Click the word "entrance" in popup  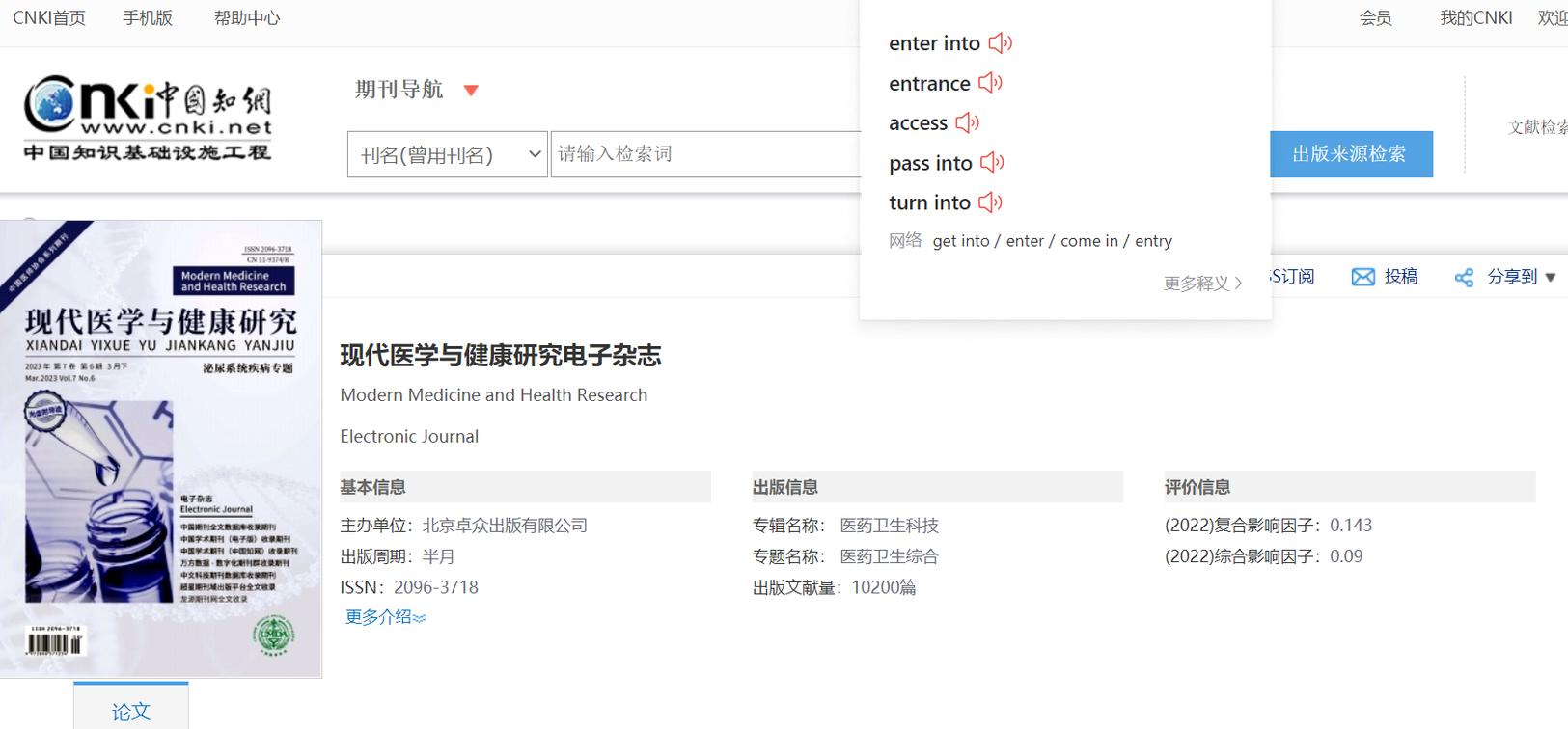[x=929, y=84]
